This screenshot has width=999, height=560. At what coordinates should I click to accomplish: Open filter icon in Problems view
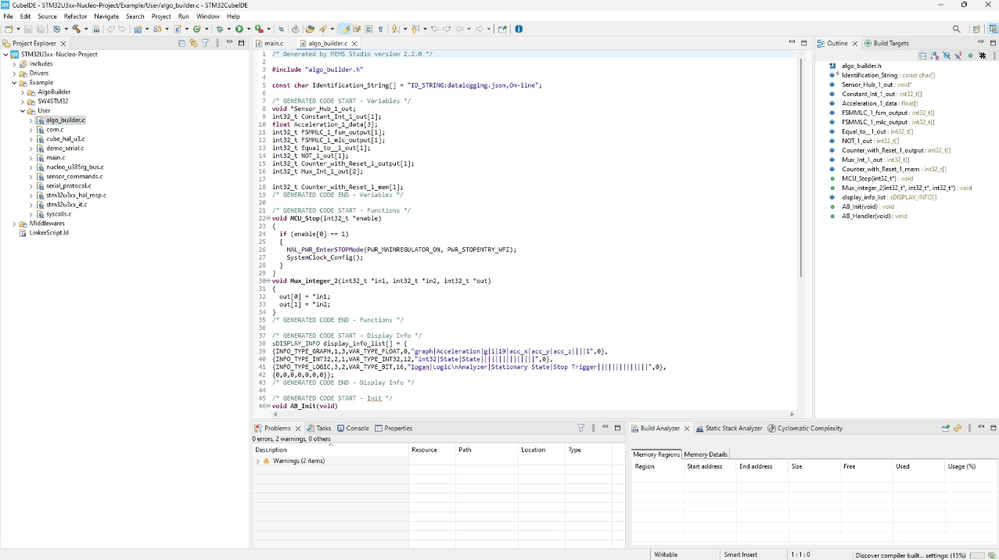pyautogui.click(x=581, y=428)
